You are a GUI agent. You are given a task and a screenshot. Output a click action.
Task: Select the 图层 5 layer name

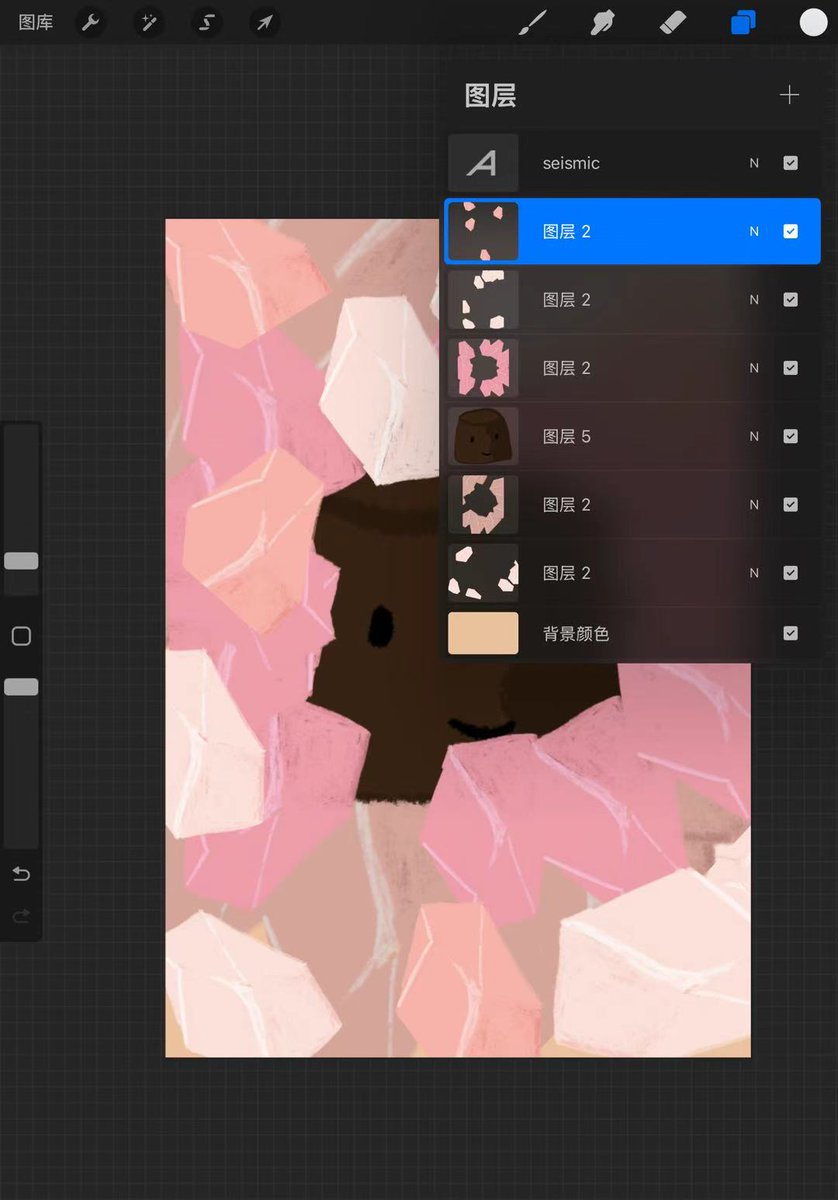[566, 436]
